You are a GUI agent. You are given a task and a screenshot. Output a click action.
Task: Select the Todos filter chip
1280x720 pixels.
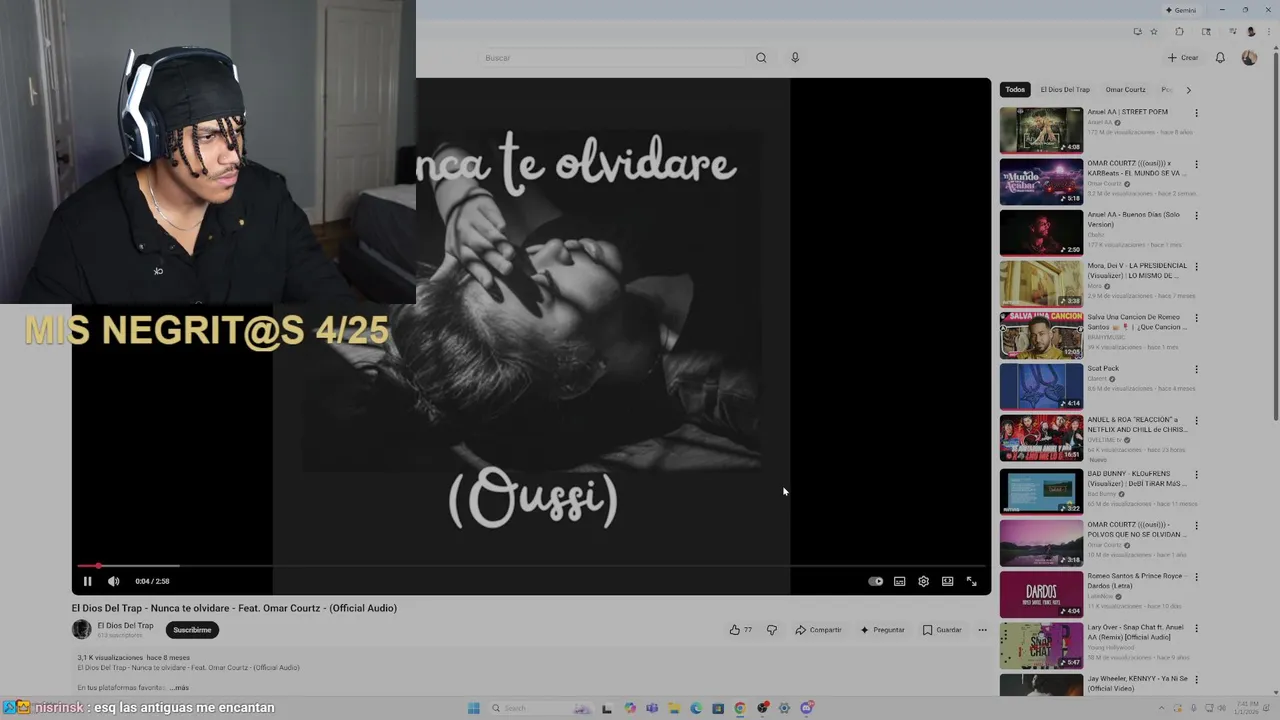[1015, 90]
